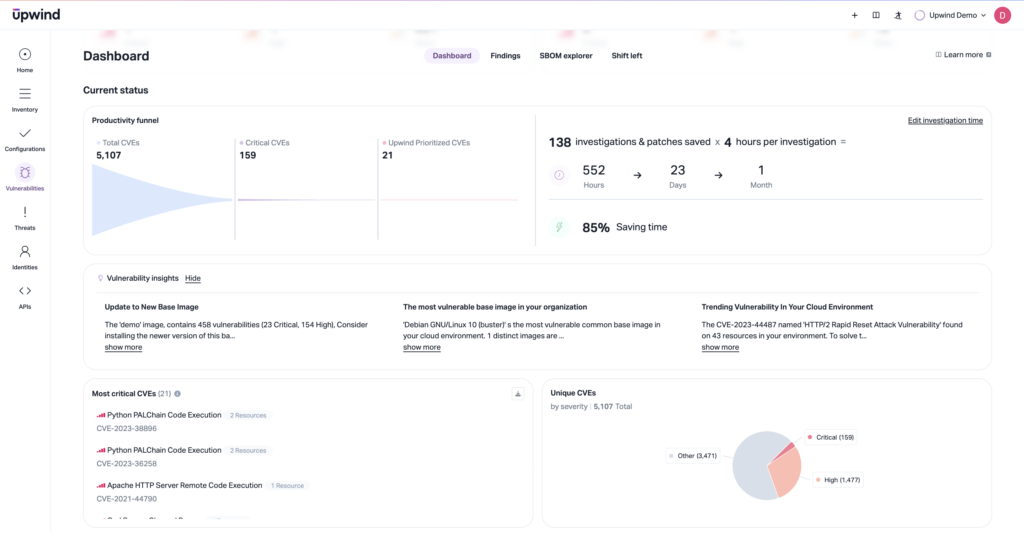Open Home in the sidebar

pyautogui.click(x=25, y=60)
